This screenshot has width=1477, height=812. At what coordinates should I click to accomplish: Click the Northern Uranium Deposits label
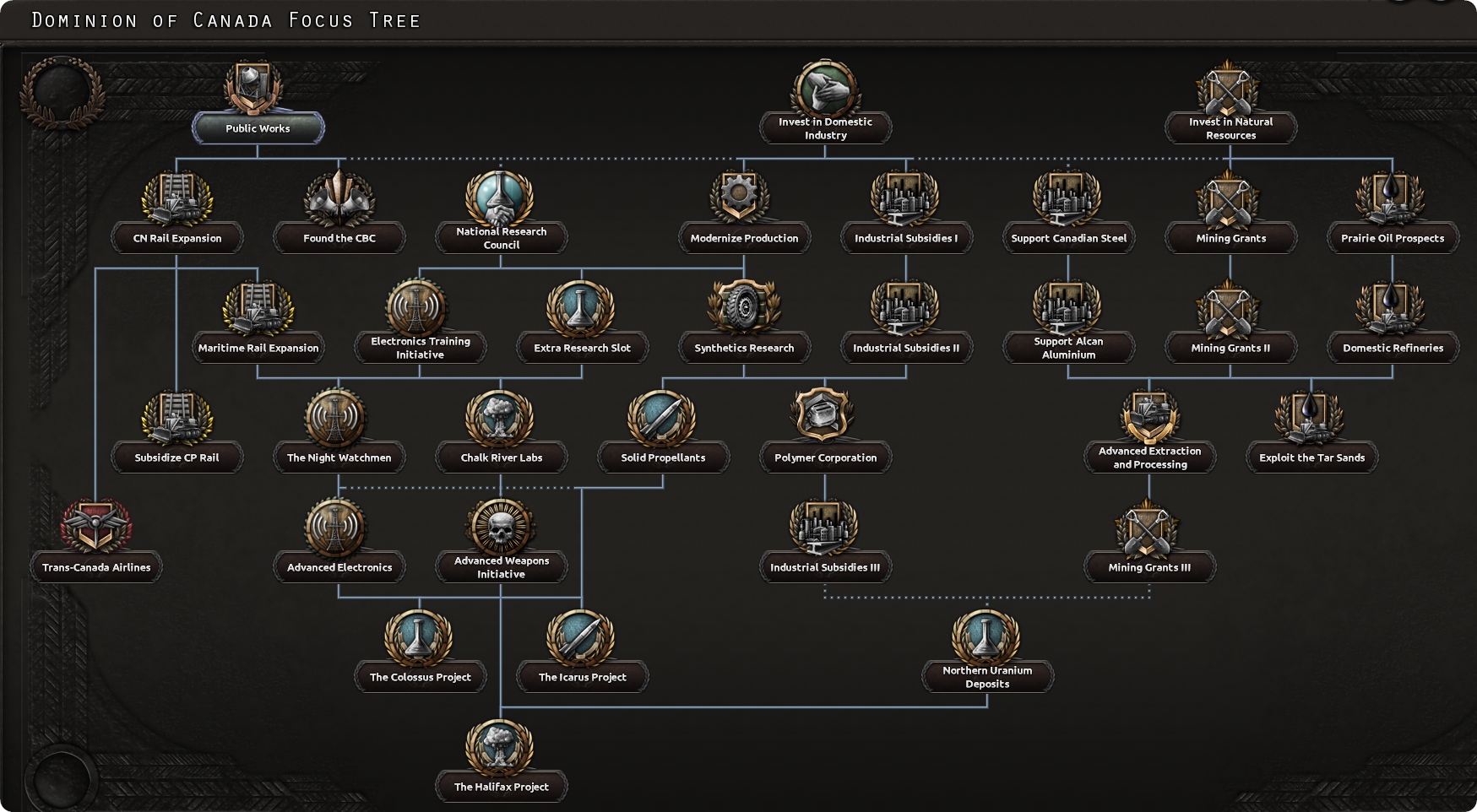987,677
